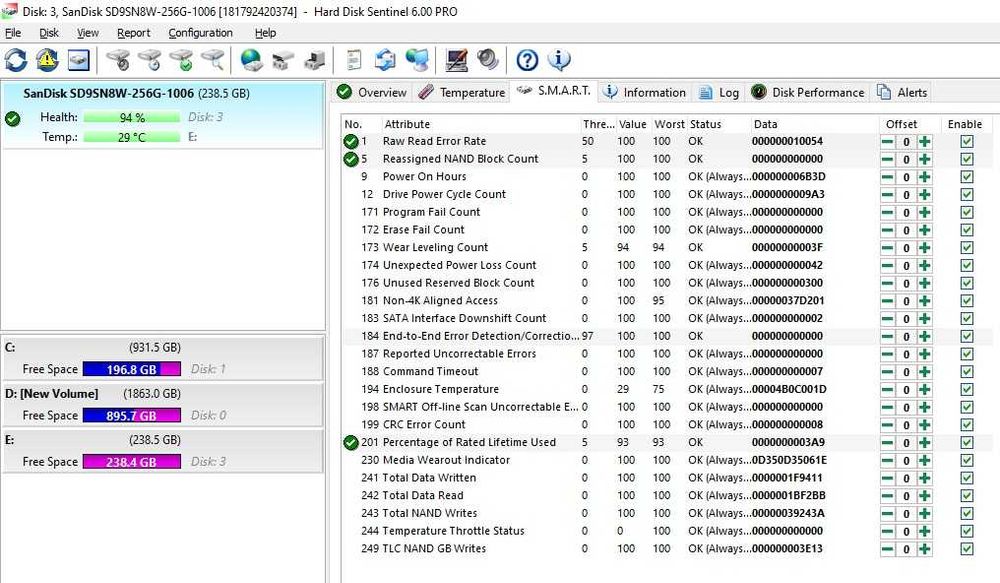Open the View menu
The image size is (1000, 583).
(87, 33)
